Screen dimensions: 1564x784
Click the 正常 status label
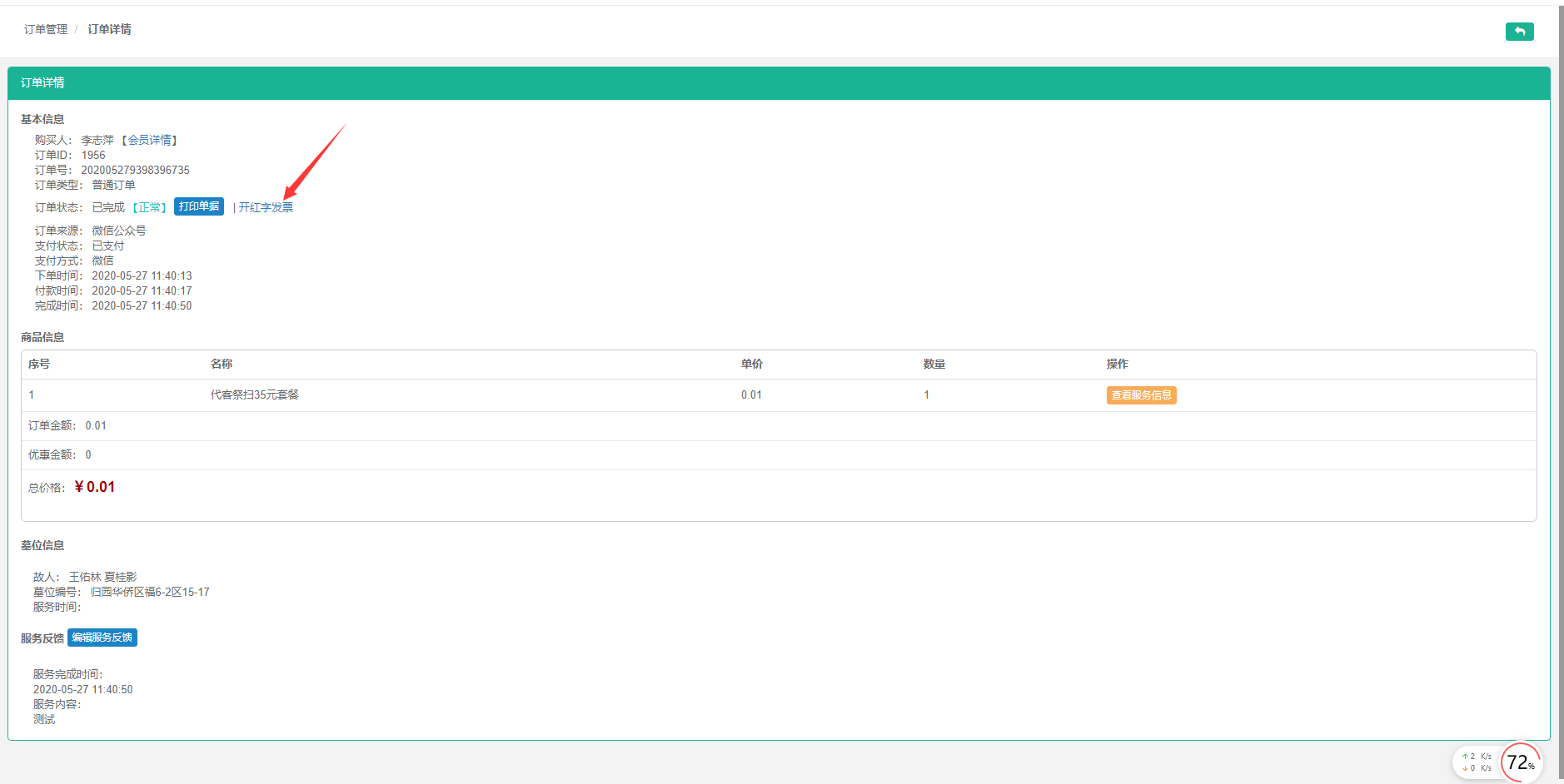[x=150, y=207]
